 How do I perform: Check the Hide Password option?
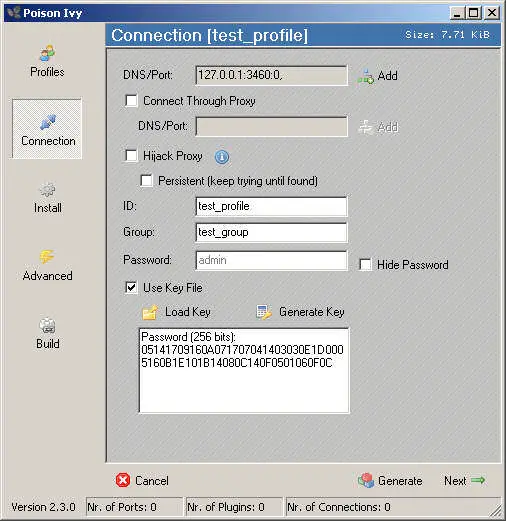coord(365,265)
